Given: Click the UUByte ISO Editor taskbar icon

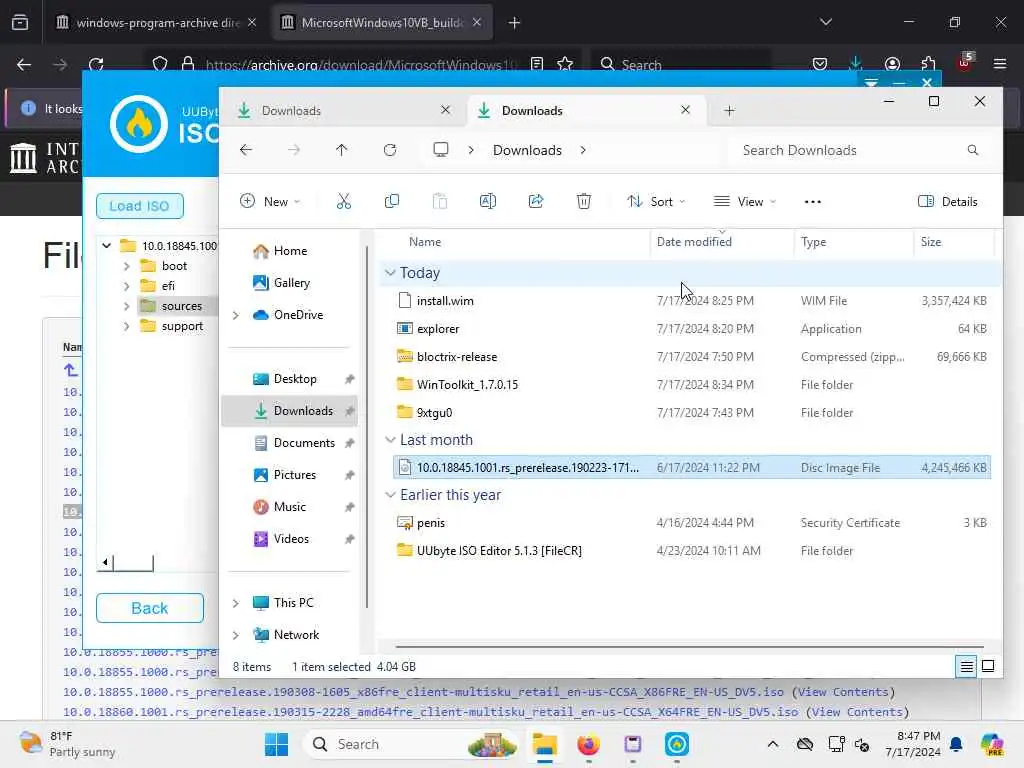Looking at the screenshot, I should tap(677, 744).
